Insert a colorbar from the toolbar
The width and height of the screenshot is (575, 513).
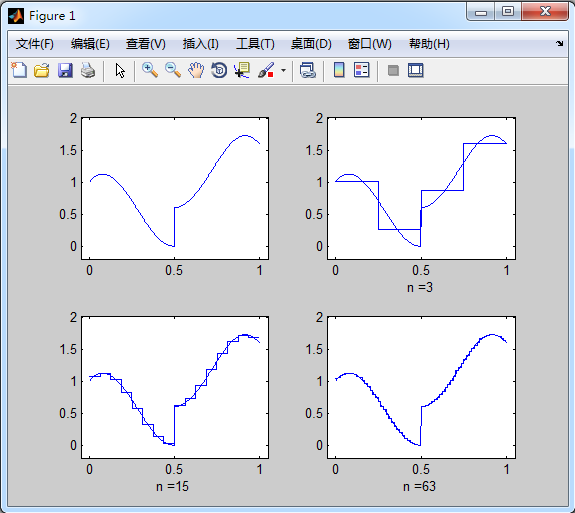[x=339, y=70]
